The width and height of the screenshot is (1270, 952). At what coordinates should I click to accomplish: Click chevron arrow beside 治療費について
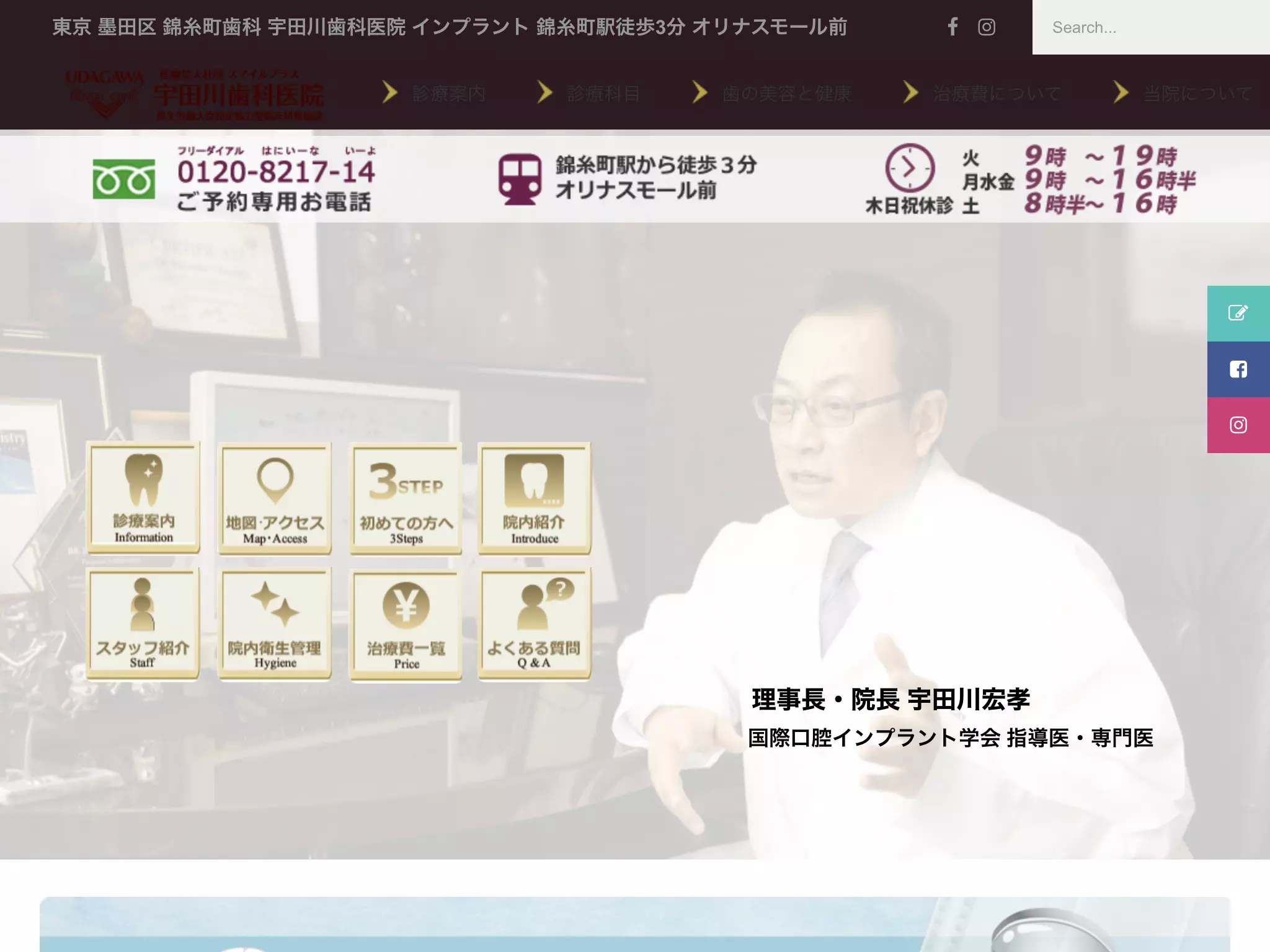[910, 92]
